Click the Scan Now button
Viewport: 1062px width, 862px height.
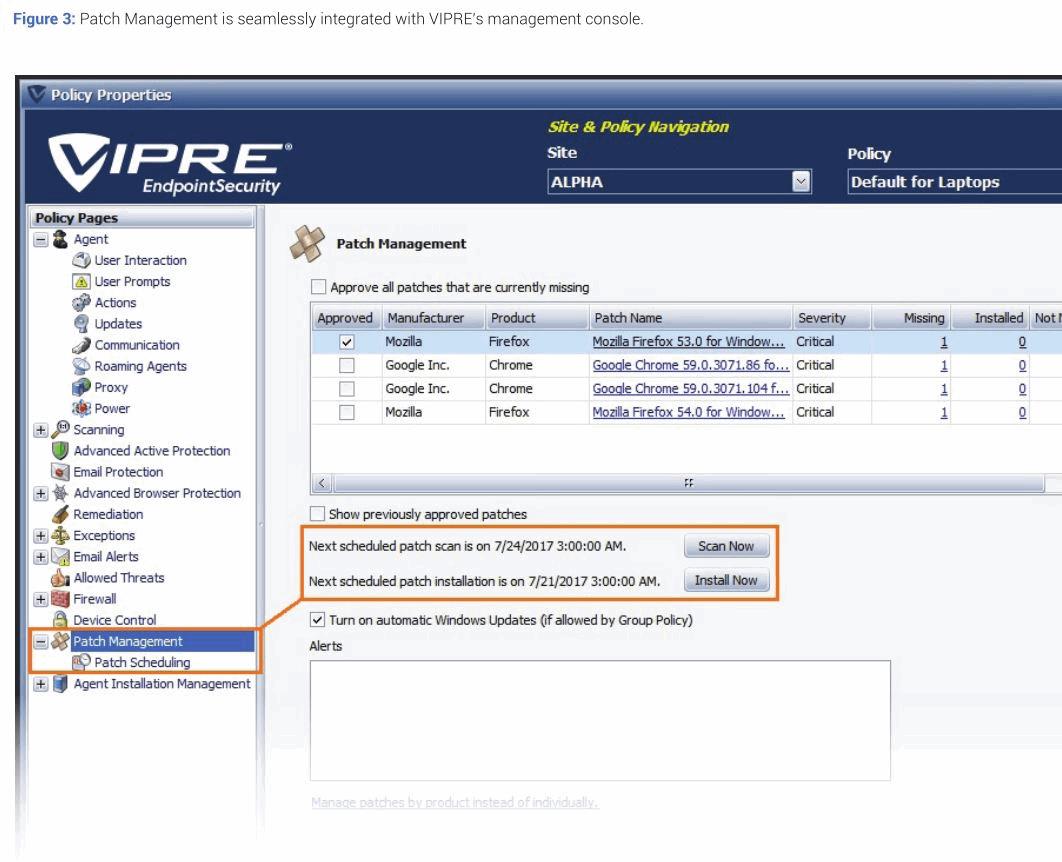(726, 546)
